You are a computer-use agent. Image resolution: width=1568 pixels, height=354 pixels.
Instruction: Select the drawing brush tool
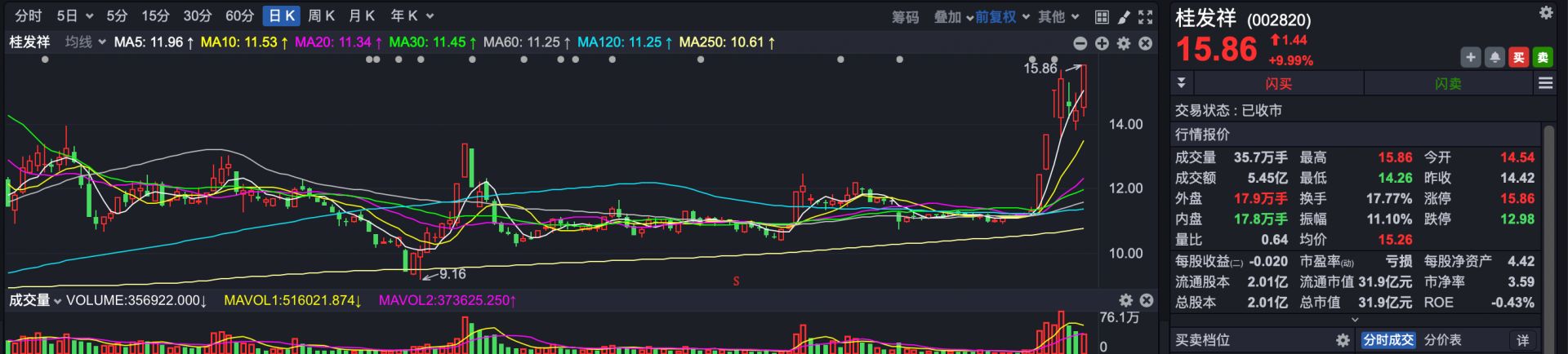coord(1124,16)
